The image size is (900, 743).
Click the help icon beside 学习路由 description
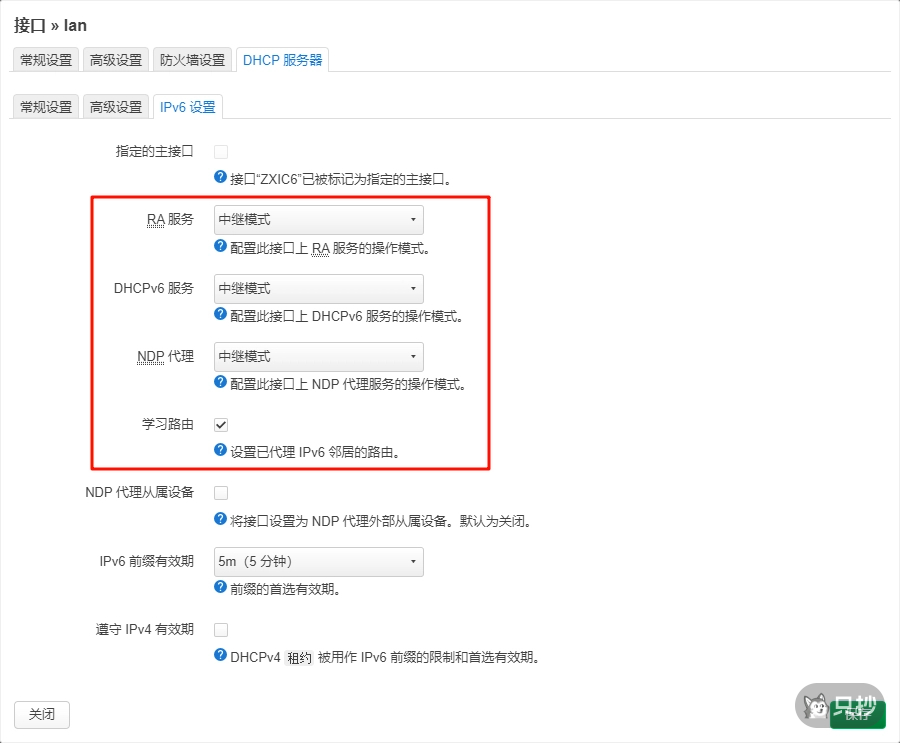tap(219, 452)
